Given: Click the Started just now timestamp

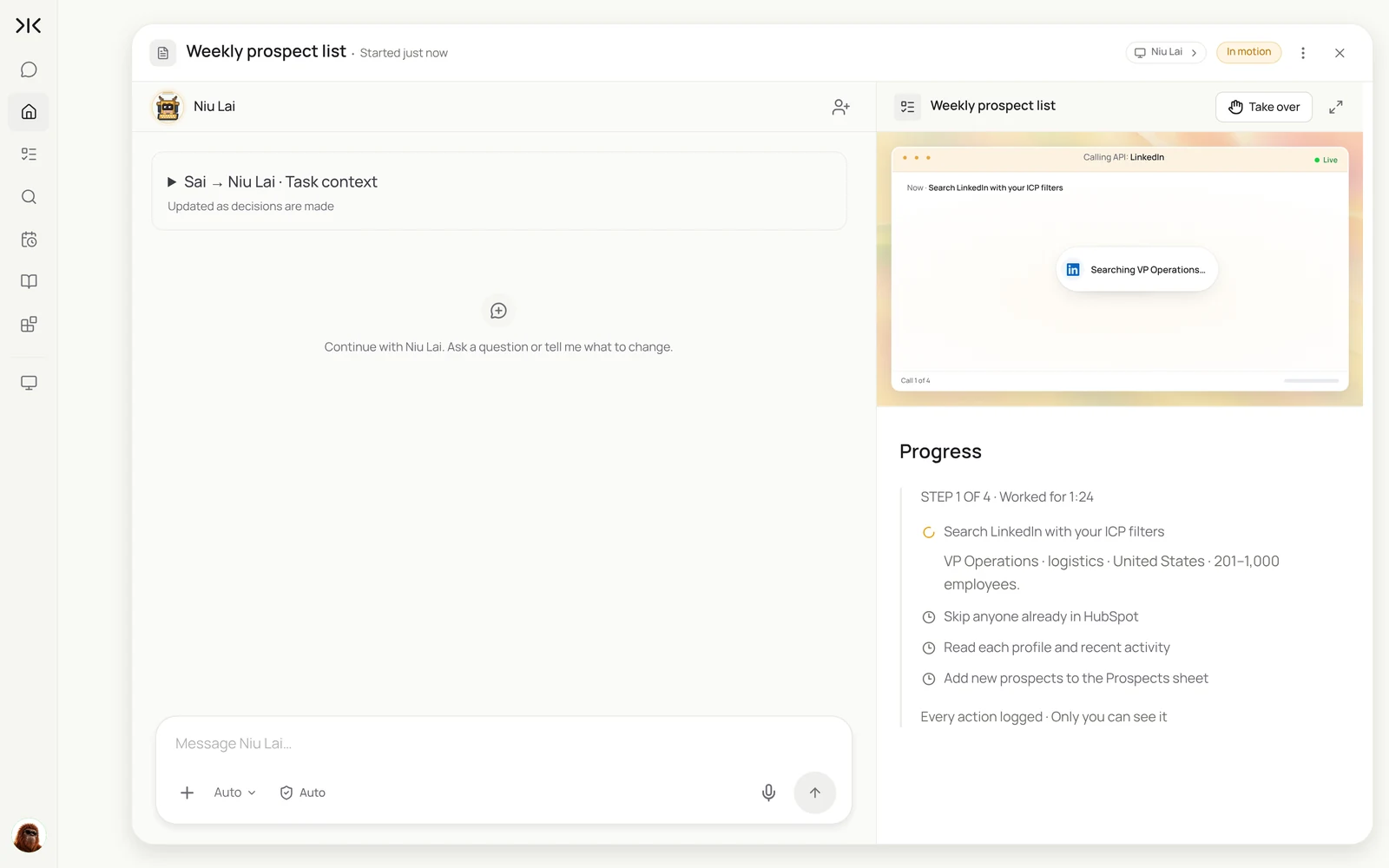Looking at the screenshot, I should (404, 53).
